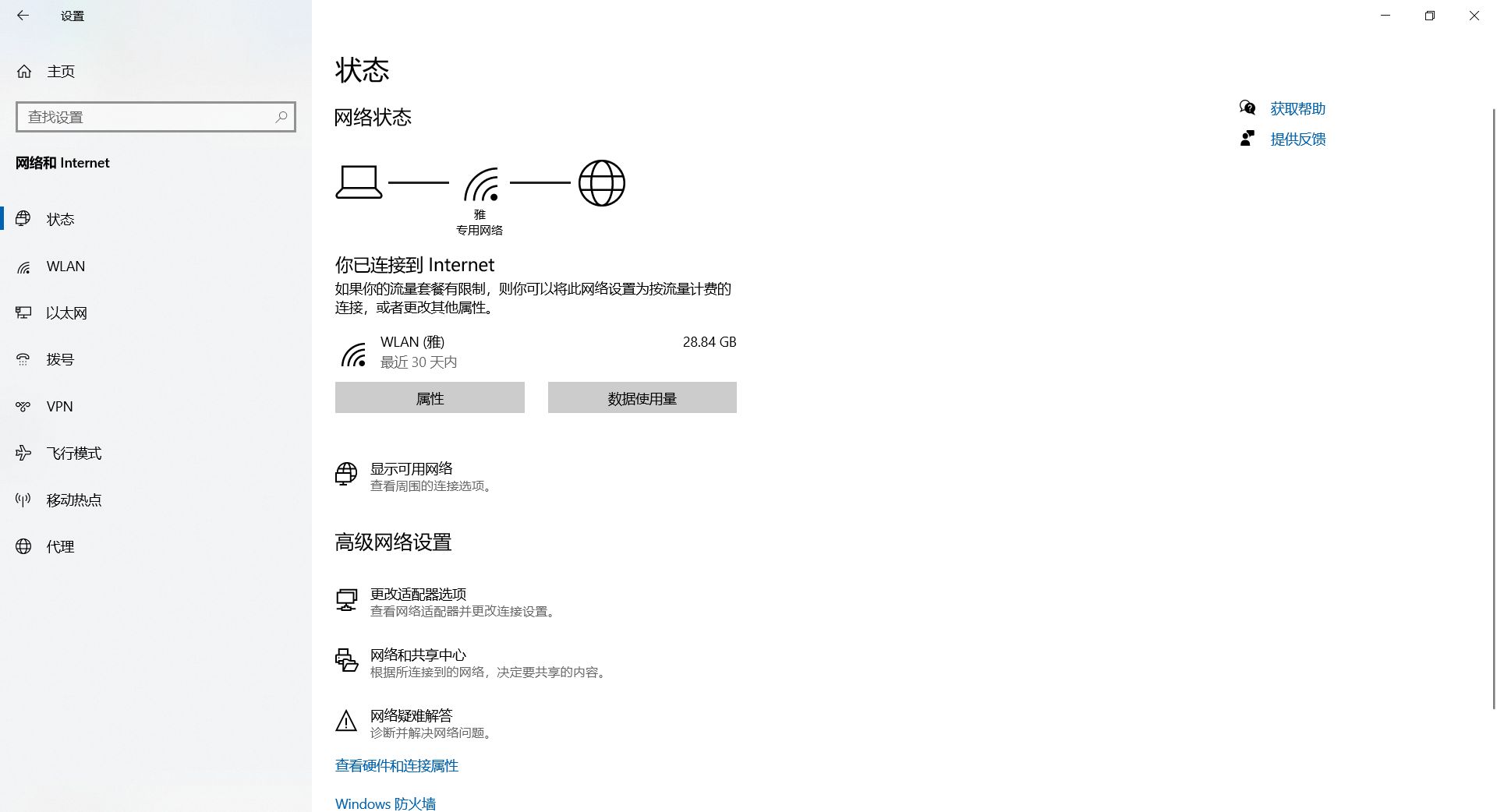Click the 显示可用网络 globe icon
Viewport: 1497px width, 812px height.
[x=346, y=474]
